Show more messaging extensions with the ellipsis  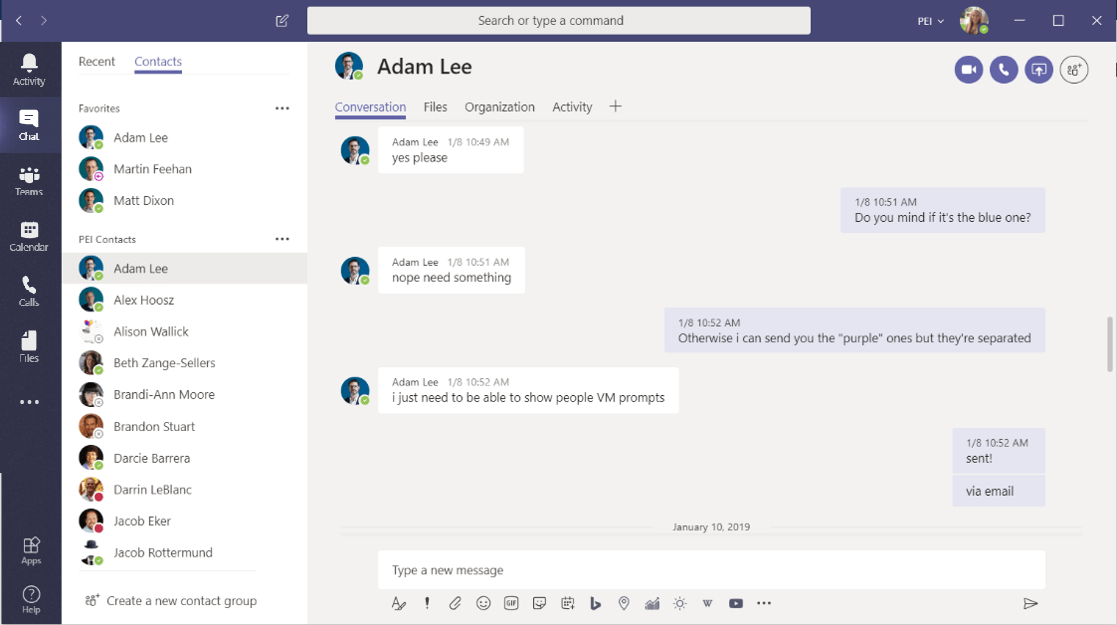pyautogui.click(x=764, y=603)
